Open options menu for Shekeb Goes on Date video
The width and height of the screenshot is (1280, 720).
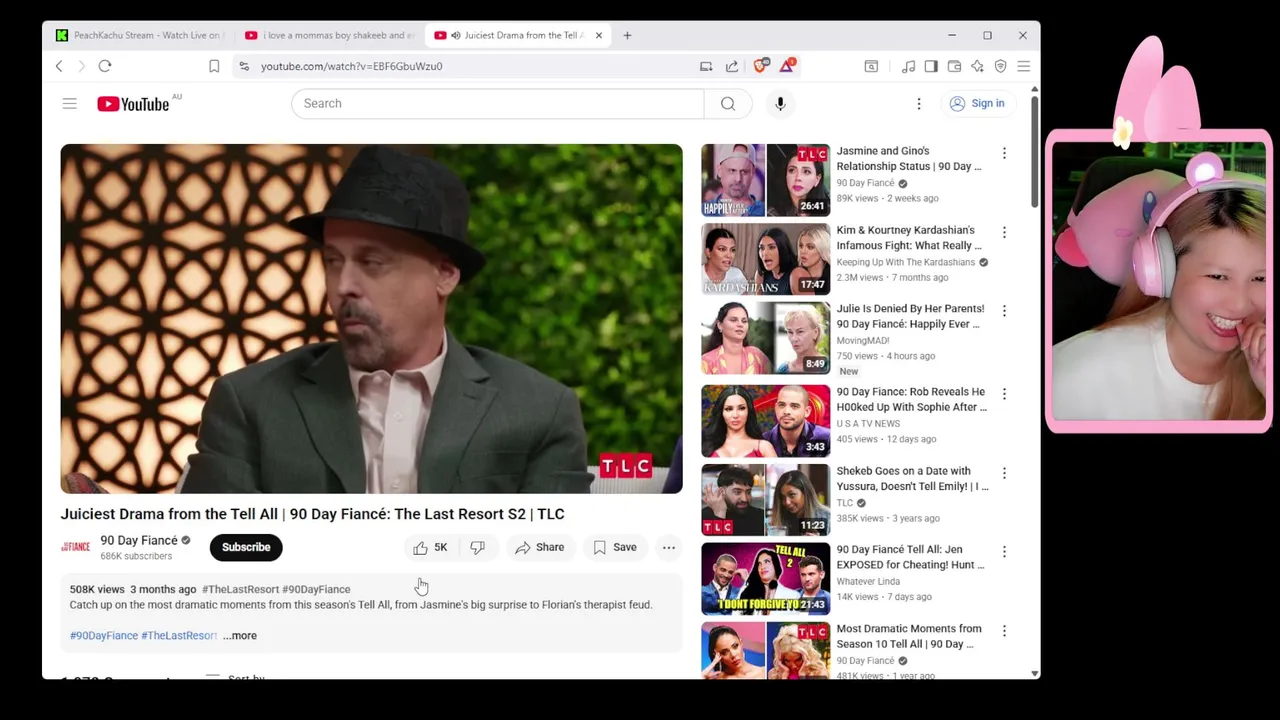pos(1004,473)
